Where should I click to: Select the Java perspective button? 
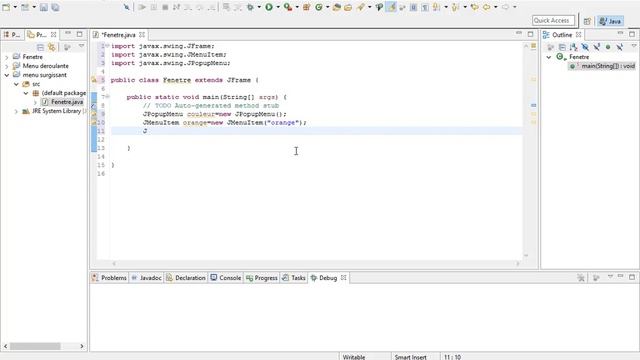pos(610,21)
